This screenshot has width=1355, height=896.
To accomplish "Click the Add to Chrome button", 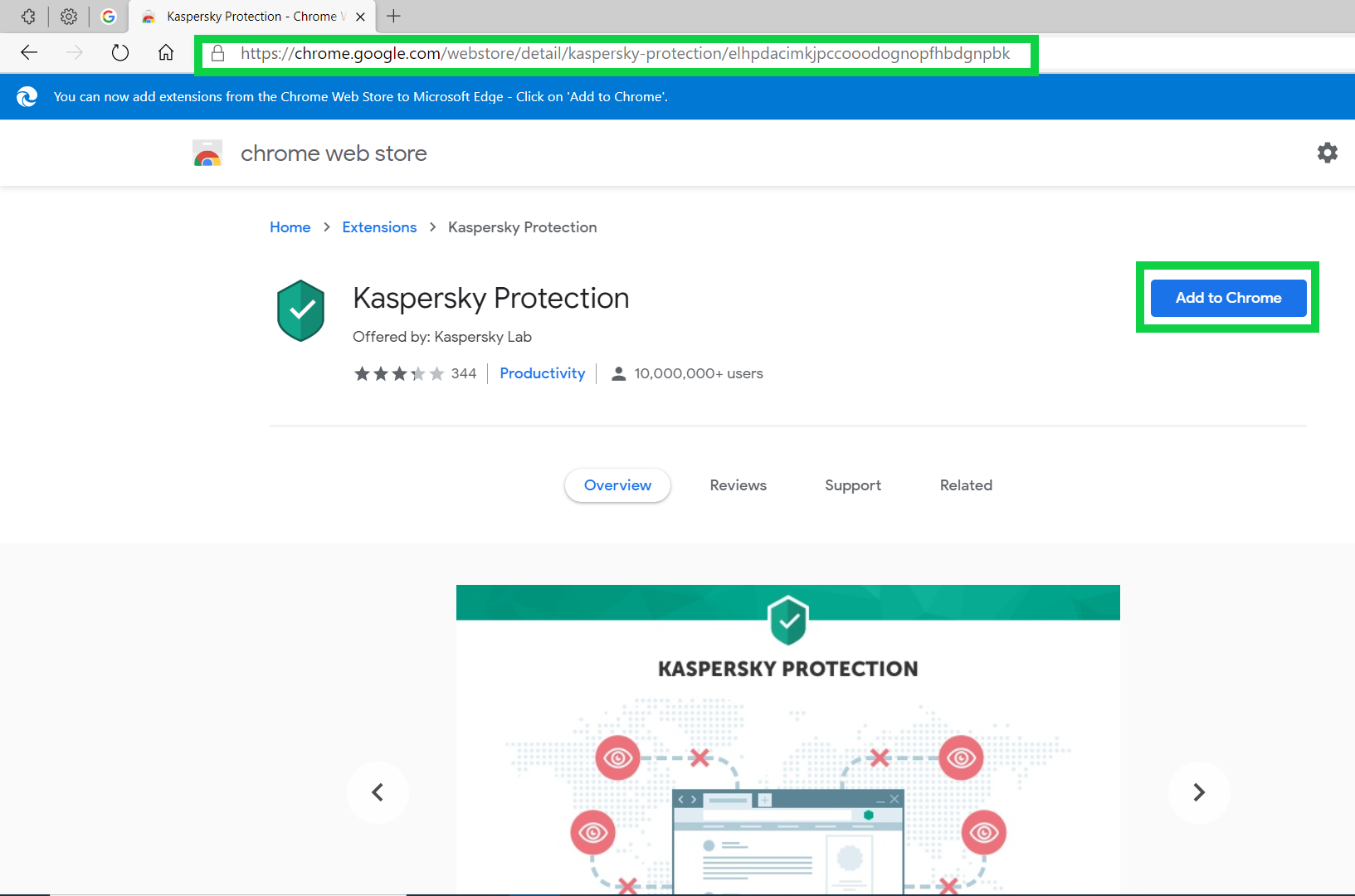I will (1228, 298).
